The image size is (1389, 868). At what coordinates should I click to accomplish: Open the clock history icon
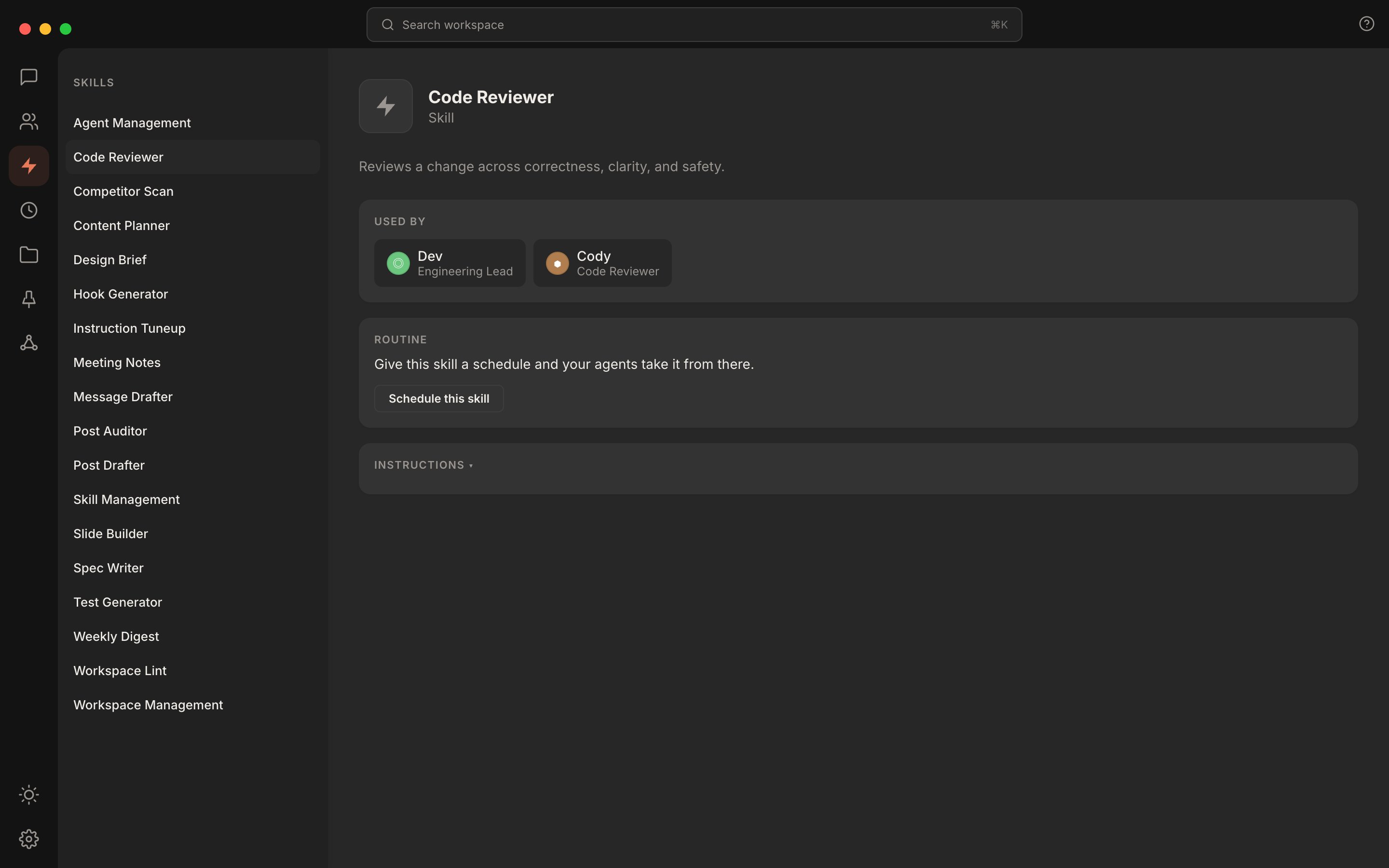click(x=29, y=210)
